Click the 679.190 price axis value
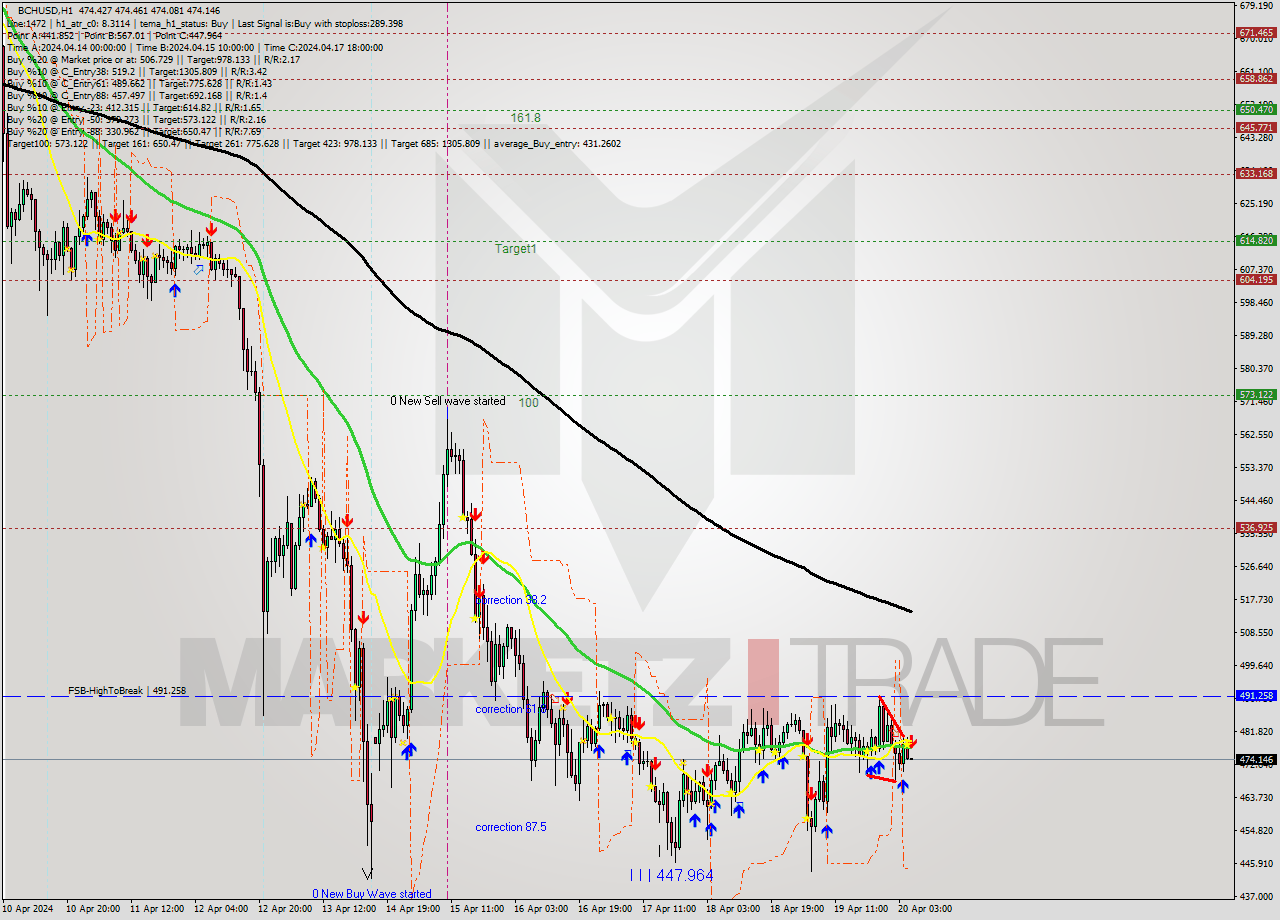The width and height of the screenshot is (1280, 920). (1255, 5)
